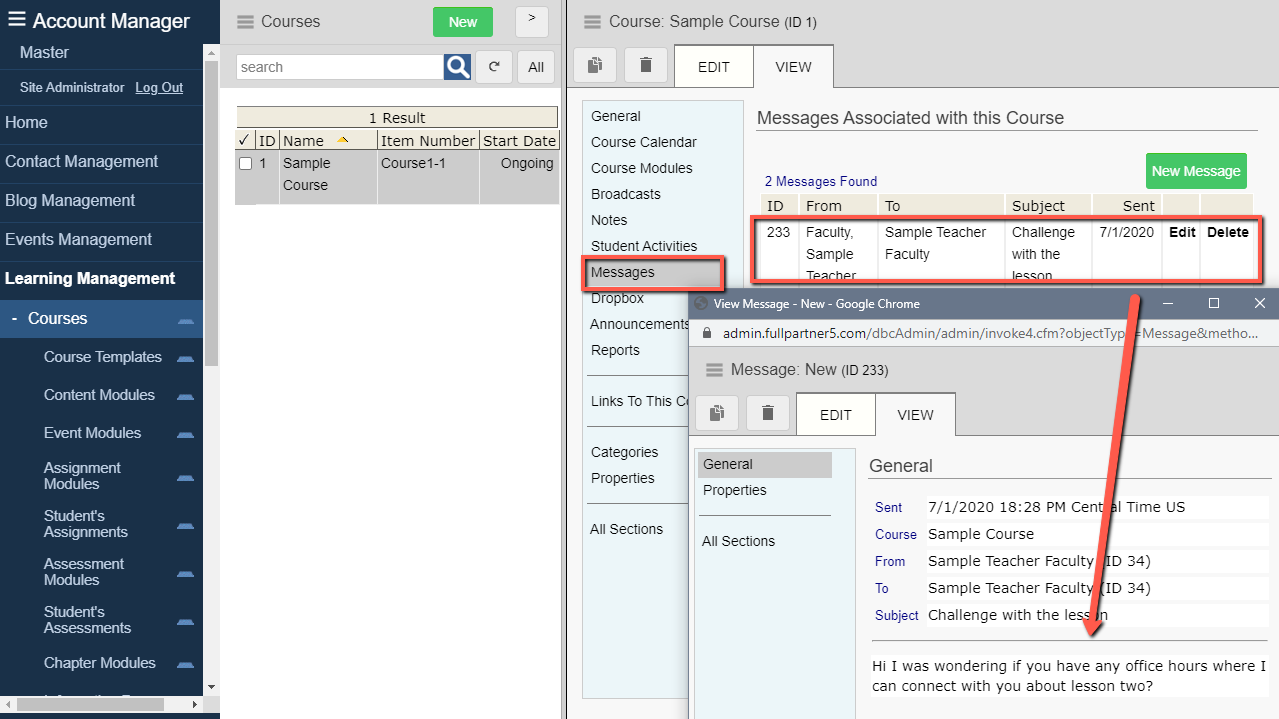This screenshot has width=1279, height=719.
Task: Select Categories section of Sample Course
Action: click(625, 452)
